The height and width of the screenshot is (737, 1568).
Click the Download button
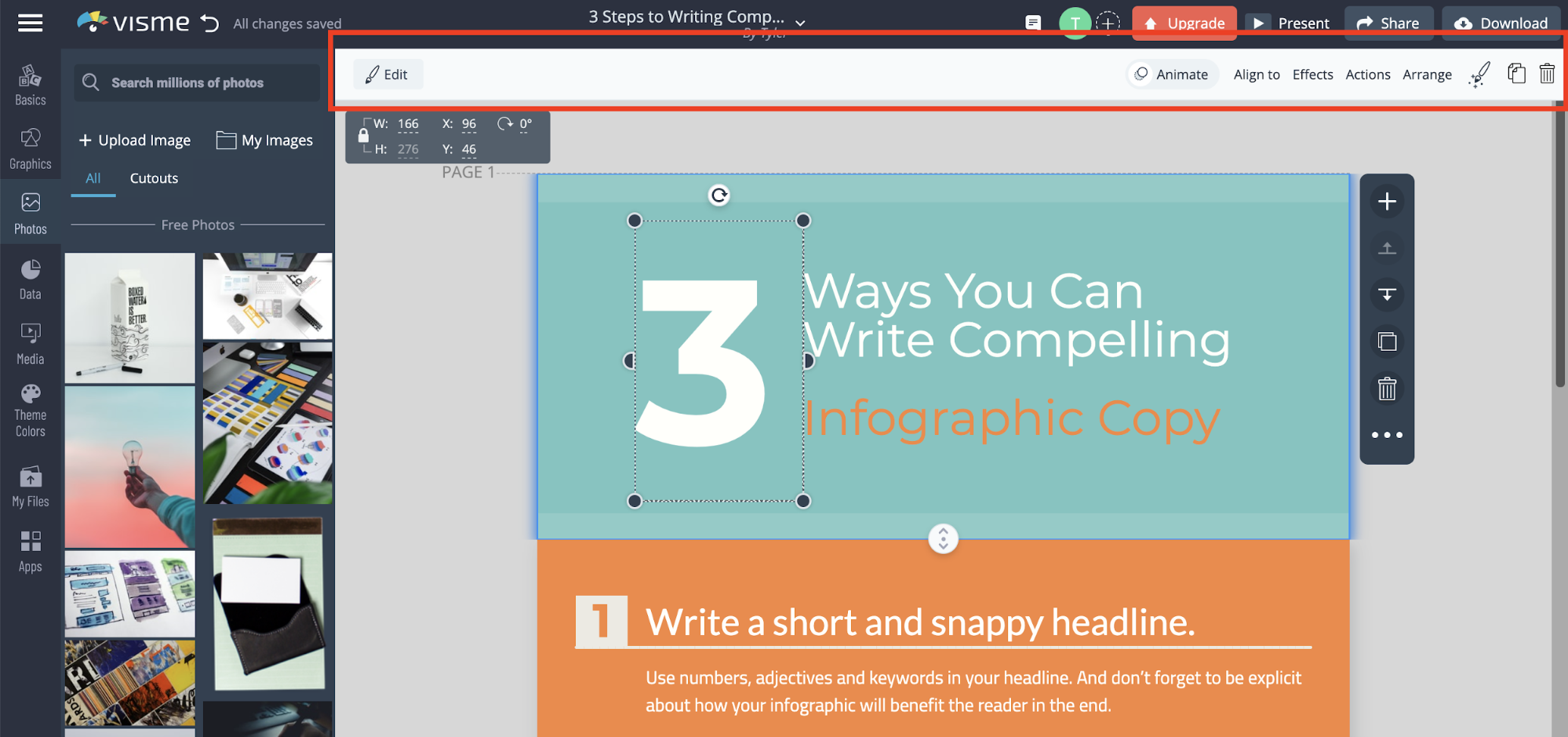pos(1502,23)
